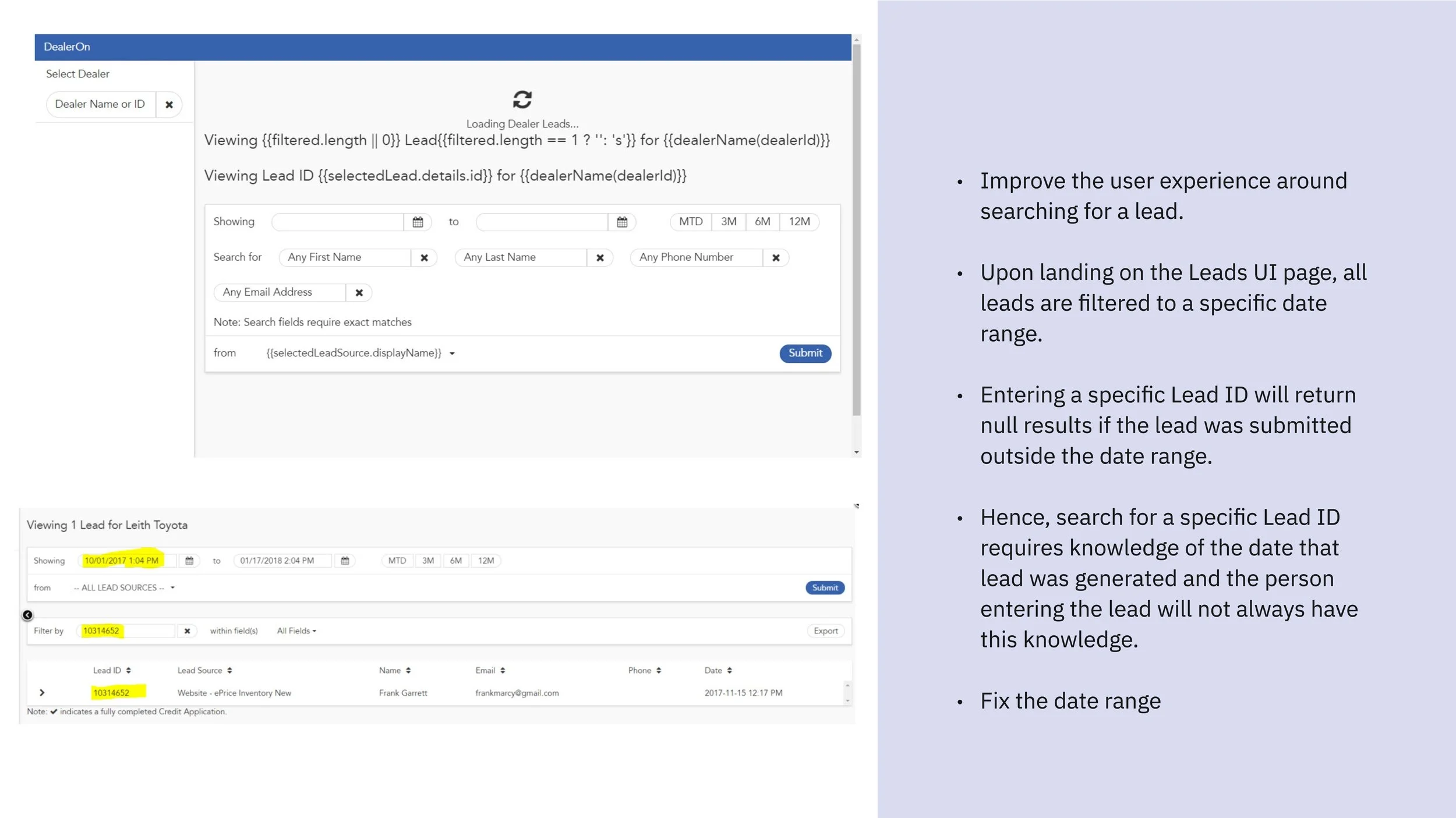Click the large blue Submit button

(x=805, y=353)
